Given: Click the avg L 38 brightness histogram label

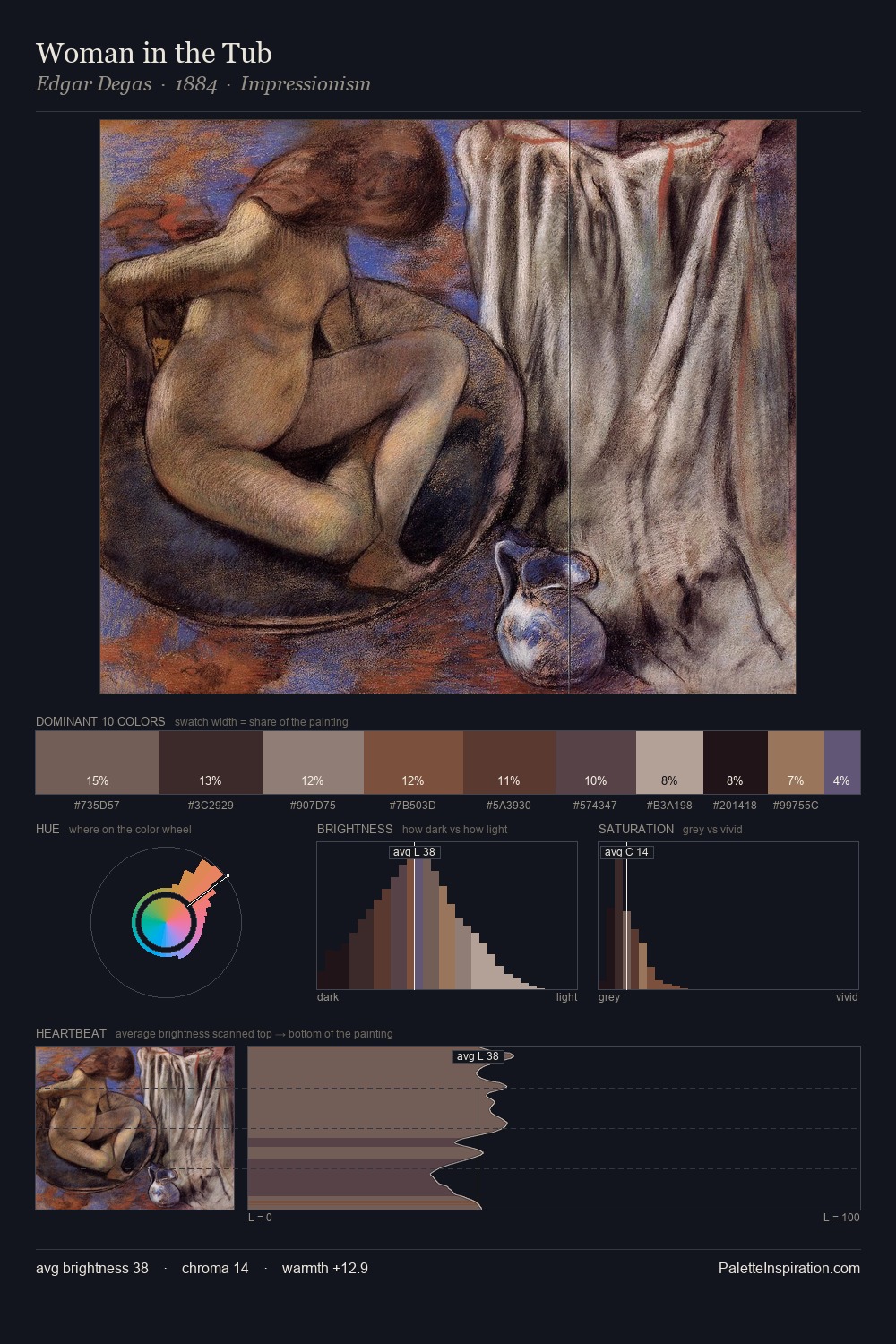Looking at the screenshot, I should (414, 852).
